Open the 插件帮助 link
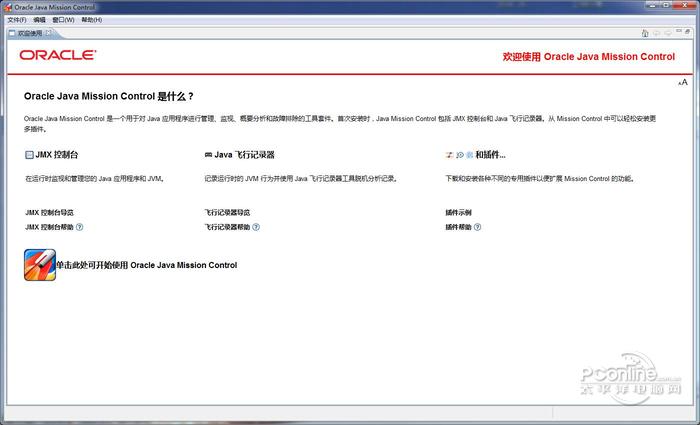The image size is (700, 425). point(458,227)
